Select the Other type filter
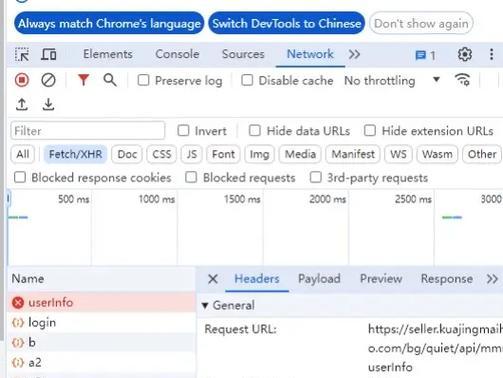Screen dimensions: 503x378 482,154
